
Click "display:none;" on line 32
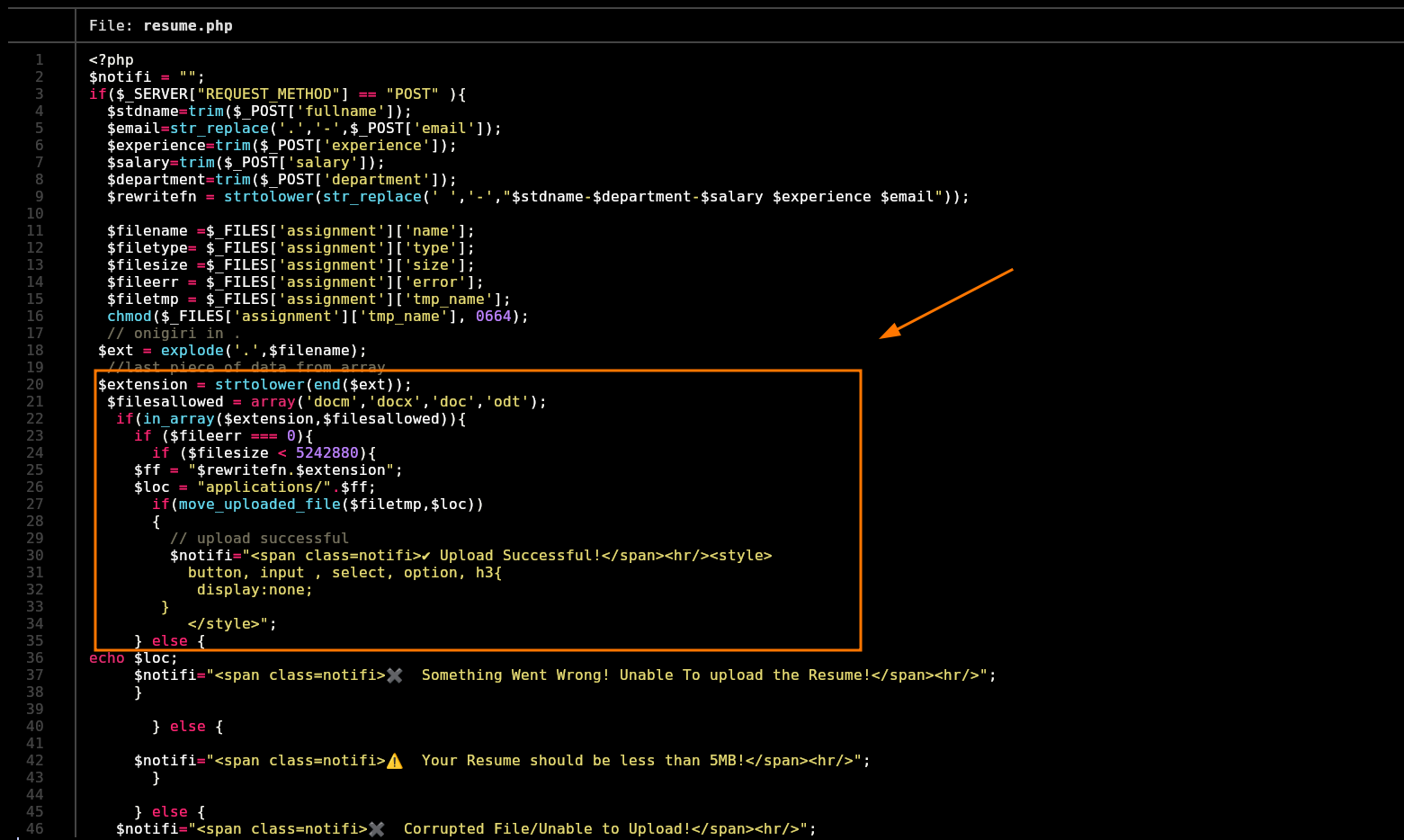[255, 590]
